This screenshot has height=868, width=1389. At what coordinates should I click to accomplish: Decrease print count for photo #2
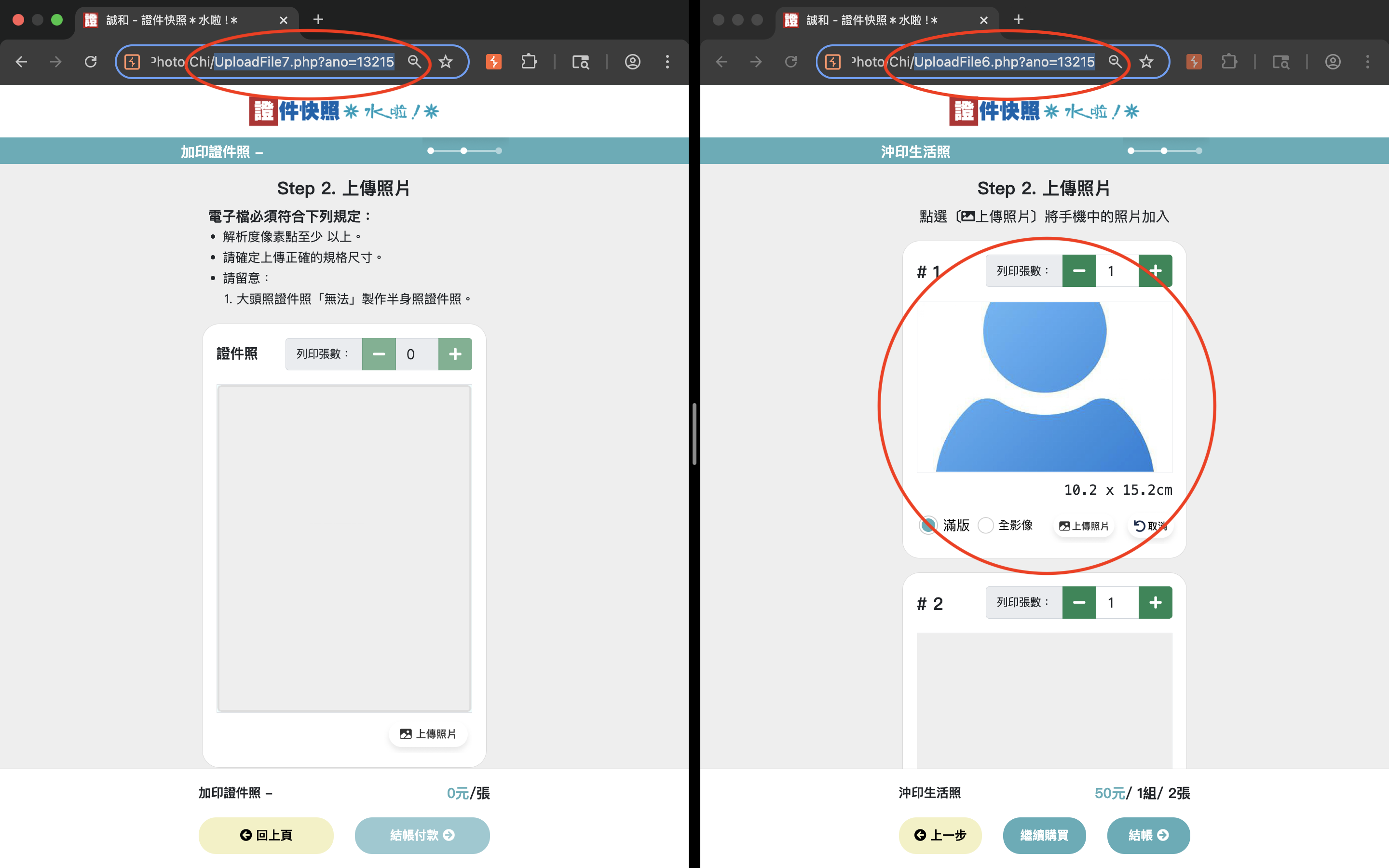[x=1079, y=603]
